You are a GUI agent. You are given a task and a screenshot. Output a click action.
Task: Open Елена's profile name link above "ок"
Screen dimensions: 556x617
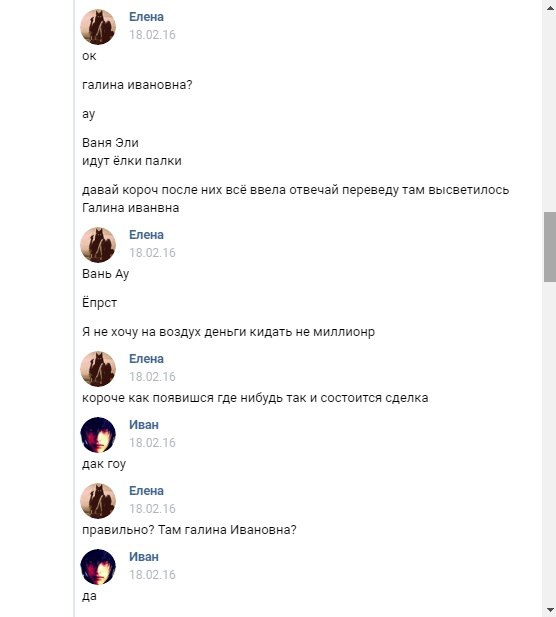tap(146, 17)
